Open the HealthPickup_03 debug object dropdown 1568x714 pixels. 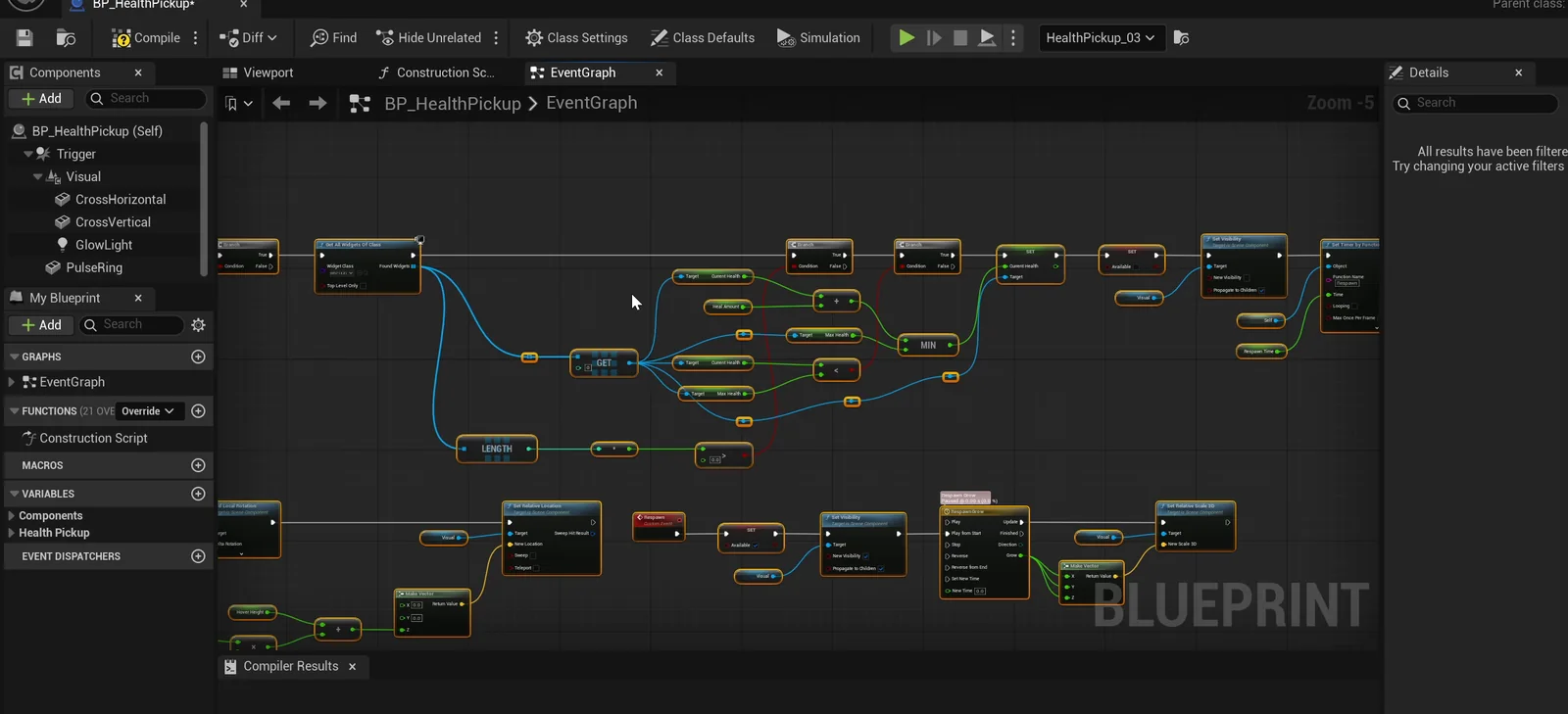click(x=1100, y=38)
